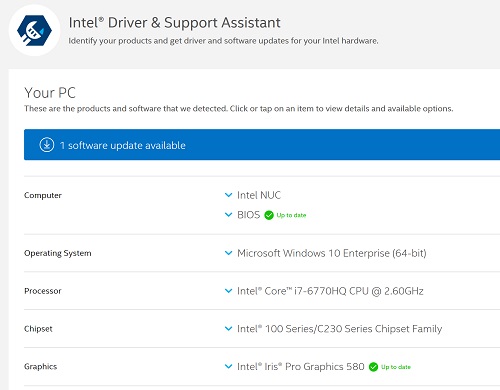Open Intel Core i7-6770HQ CPU @ 2.60GHz details
Screen dimensions: 500x390
(330, 291)
